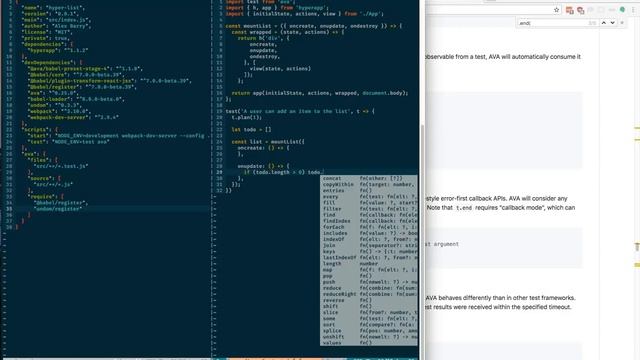The height and width of the screenshot is (360, 640).
Task: Pick 'splice' in the suggestion list
Action: [x=369, y=331]
